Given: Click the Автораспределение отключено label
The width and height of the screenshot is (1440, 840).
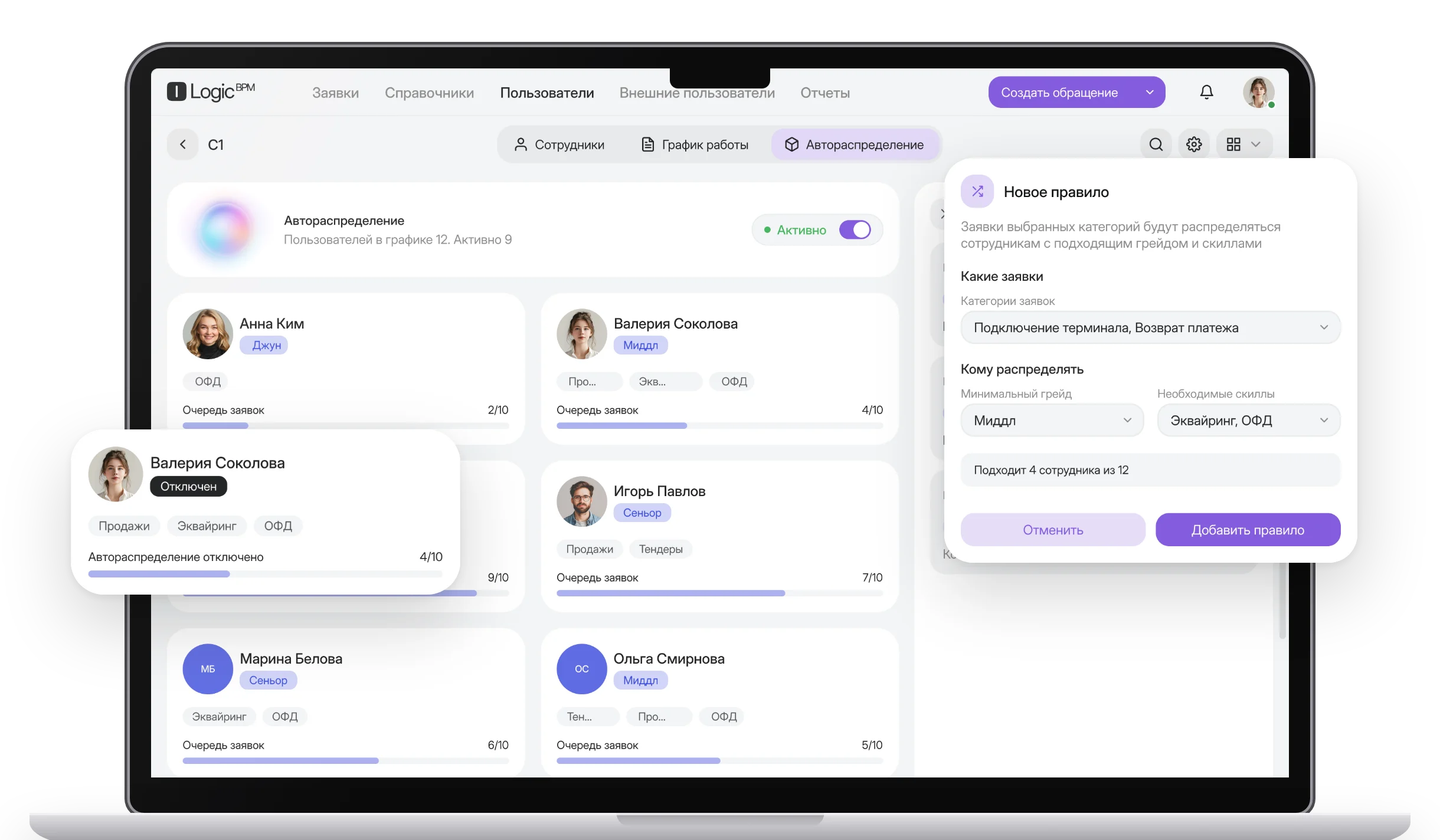Looking at the screenshot, I should pos(176,557).
